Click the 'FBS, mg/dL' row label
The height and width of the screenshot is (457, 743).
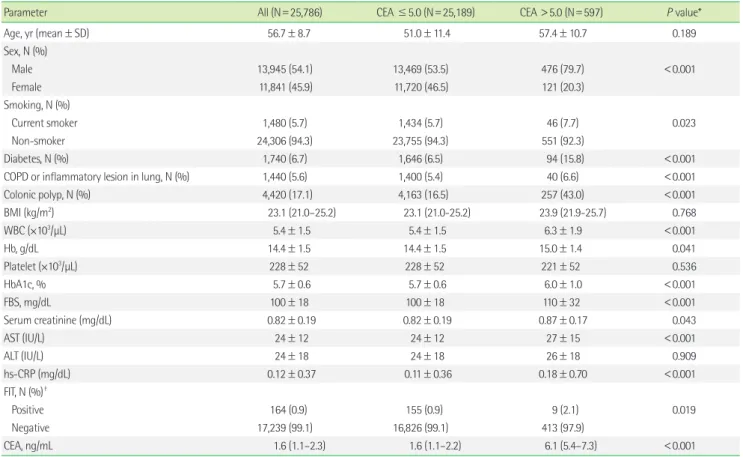pos(27,302)
